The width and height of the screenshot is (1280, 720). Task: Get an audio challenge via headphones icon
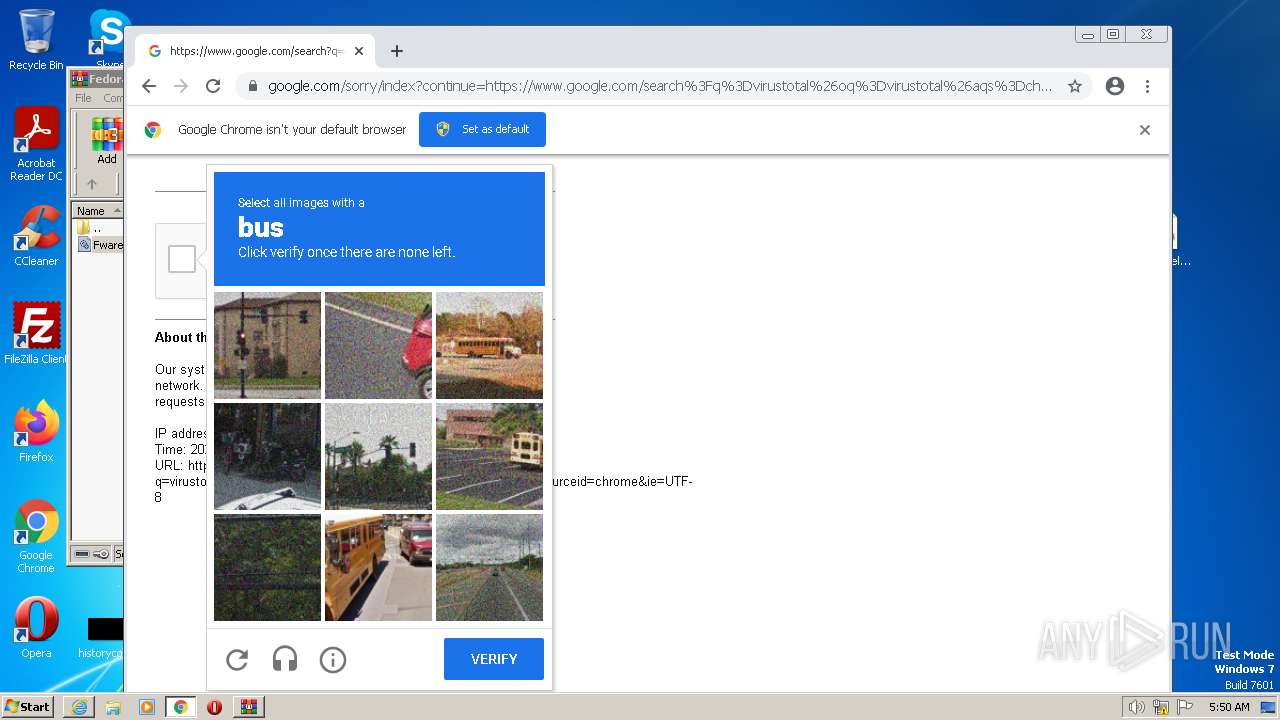point(285,659)
